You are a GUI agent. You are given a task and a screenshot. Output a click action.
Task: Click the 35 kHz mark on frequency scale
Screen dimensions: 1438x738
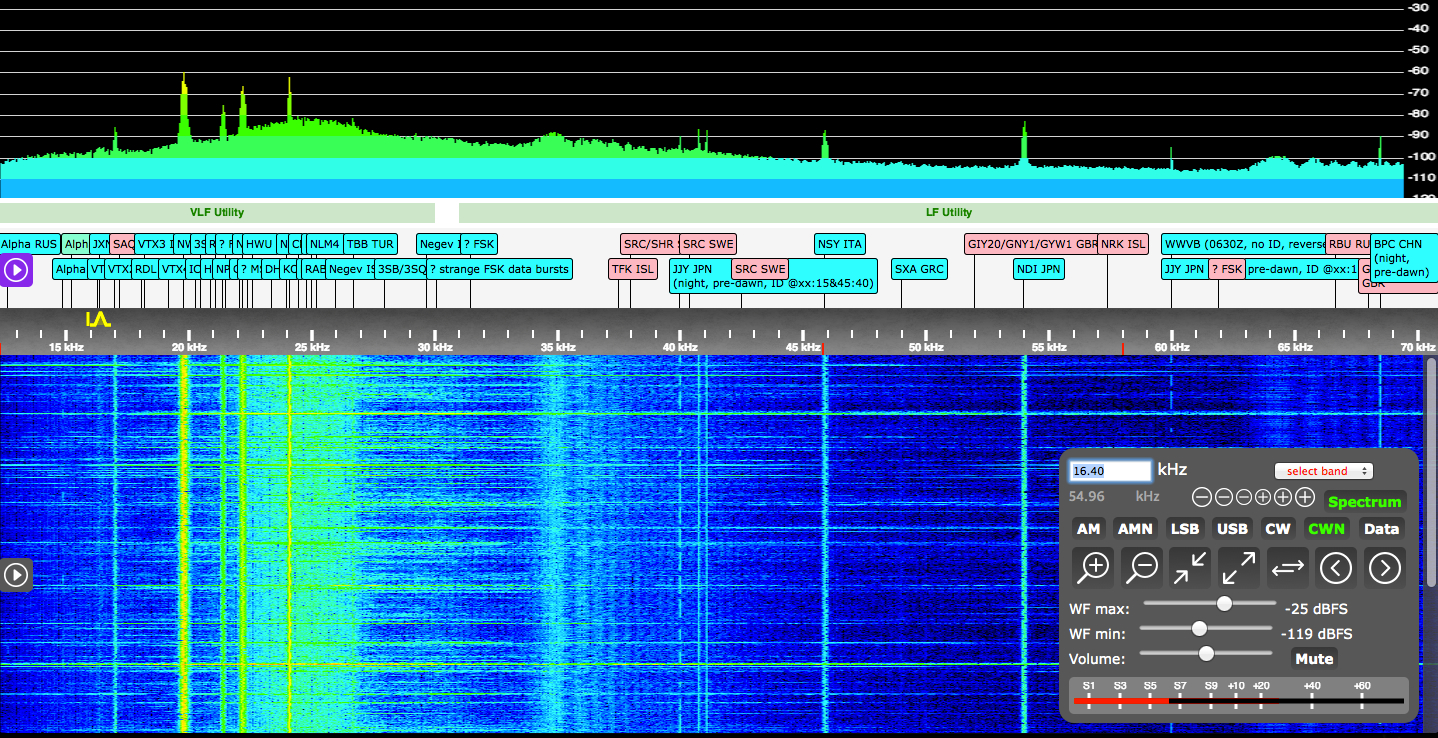point(558,347)
